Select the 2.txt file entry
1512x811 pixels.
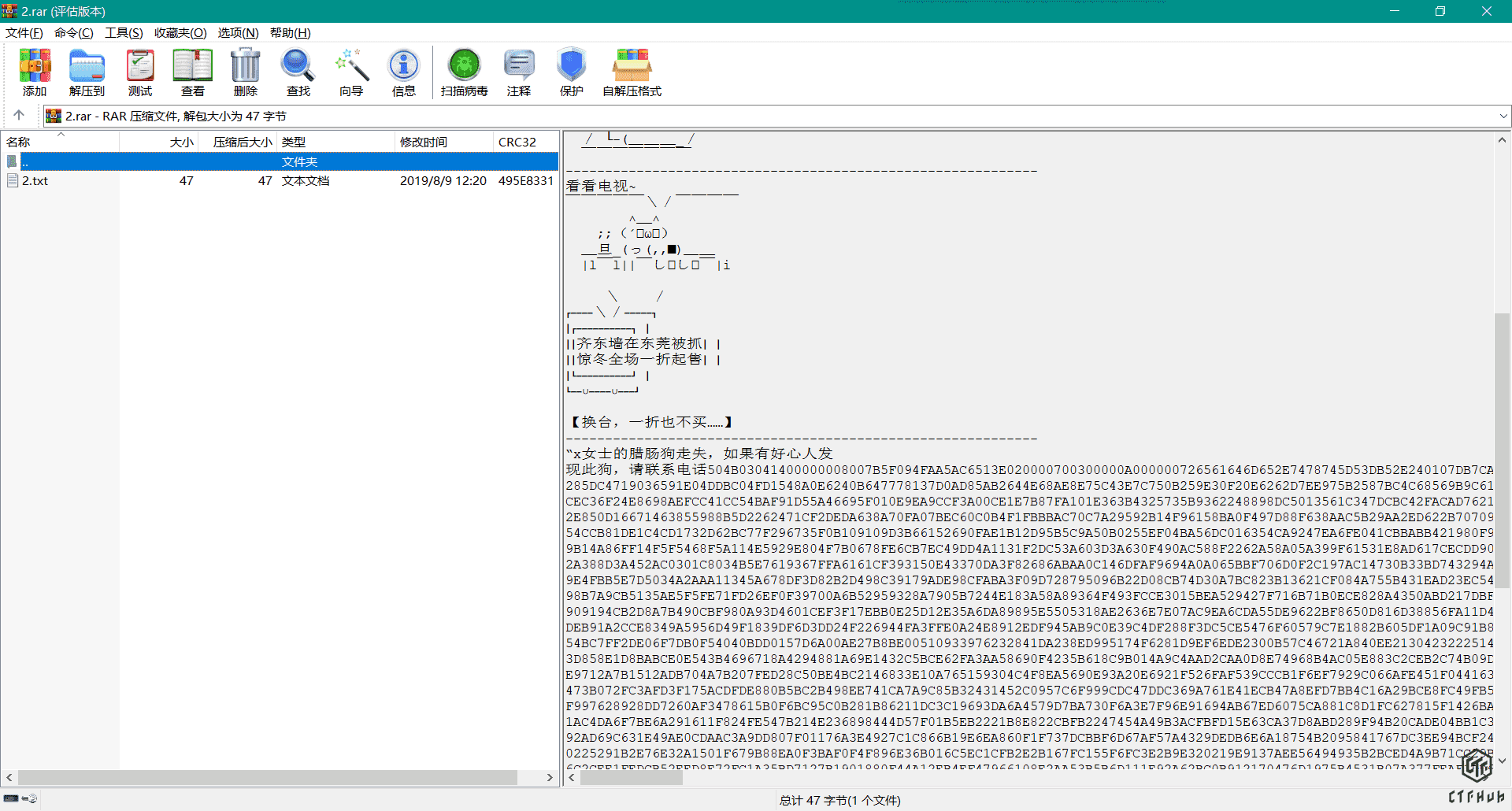pyautogui.click(x=35, y=181)
